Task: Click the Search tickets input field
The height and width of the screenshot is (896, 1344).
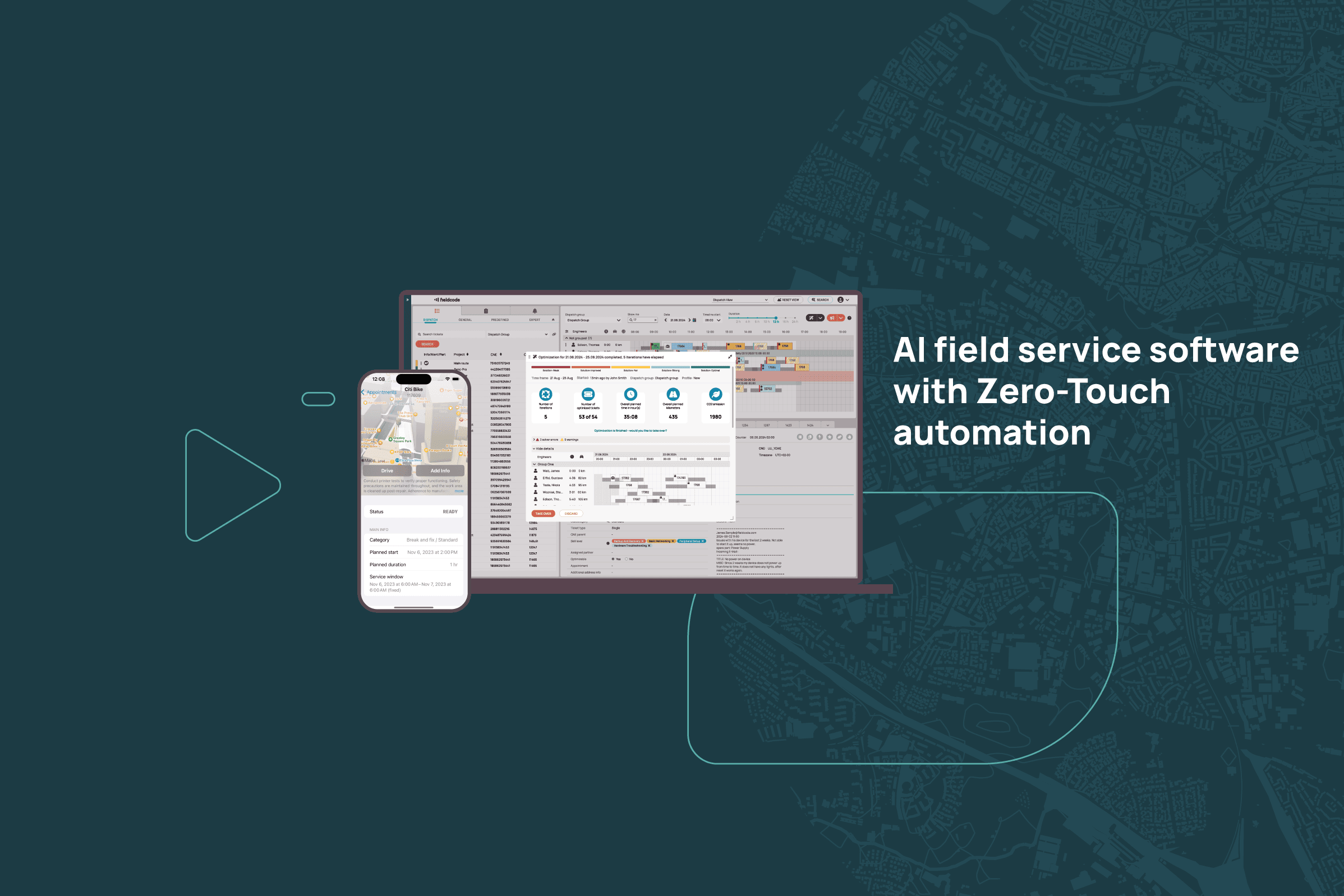Action: click(x=450, y=334)
